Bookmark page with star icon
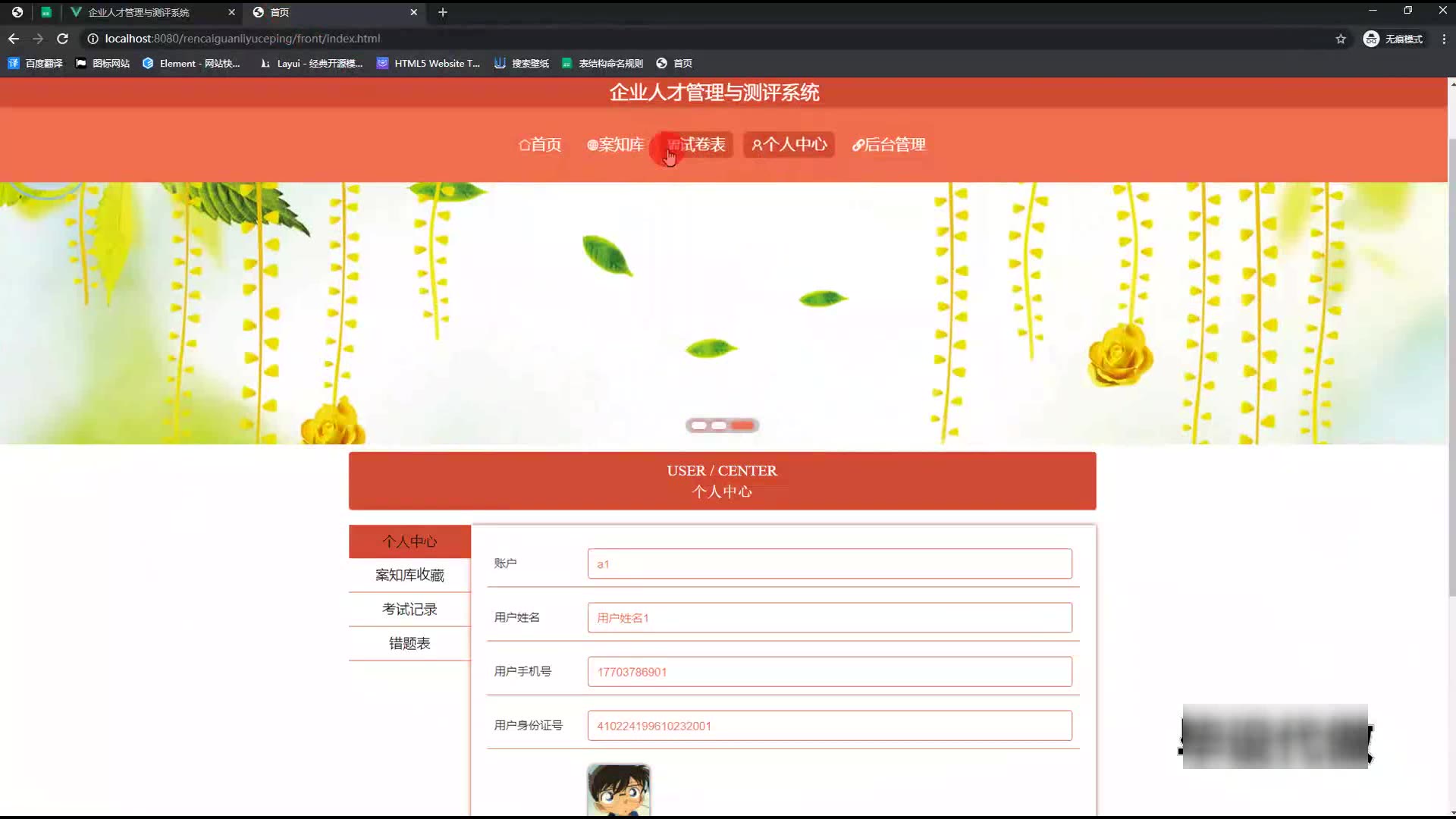This screenshot has width=1456, height=819. 1341,39
